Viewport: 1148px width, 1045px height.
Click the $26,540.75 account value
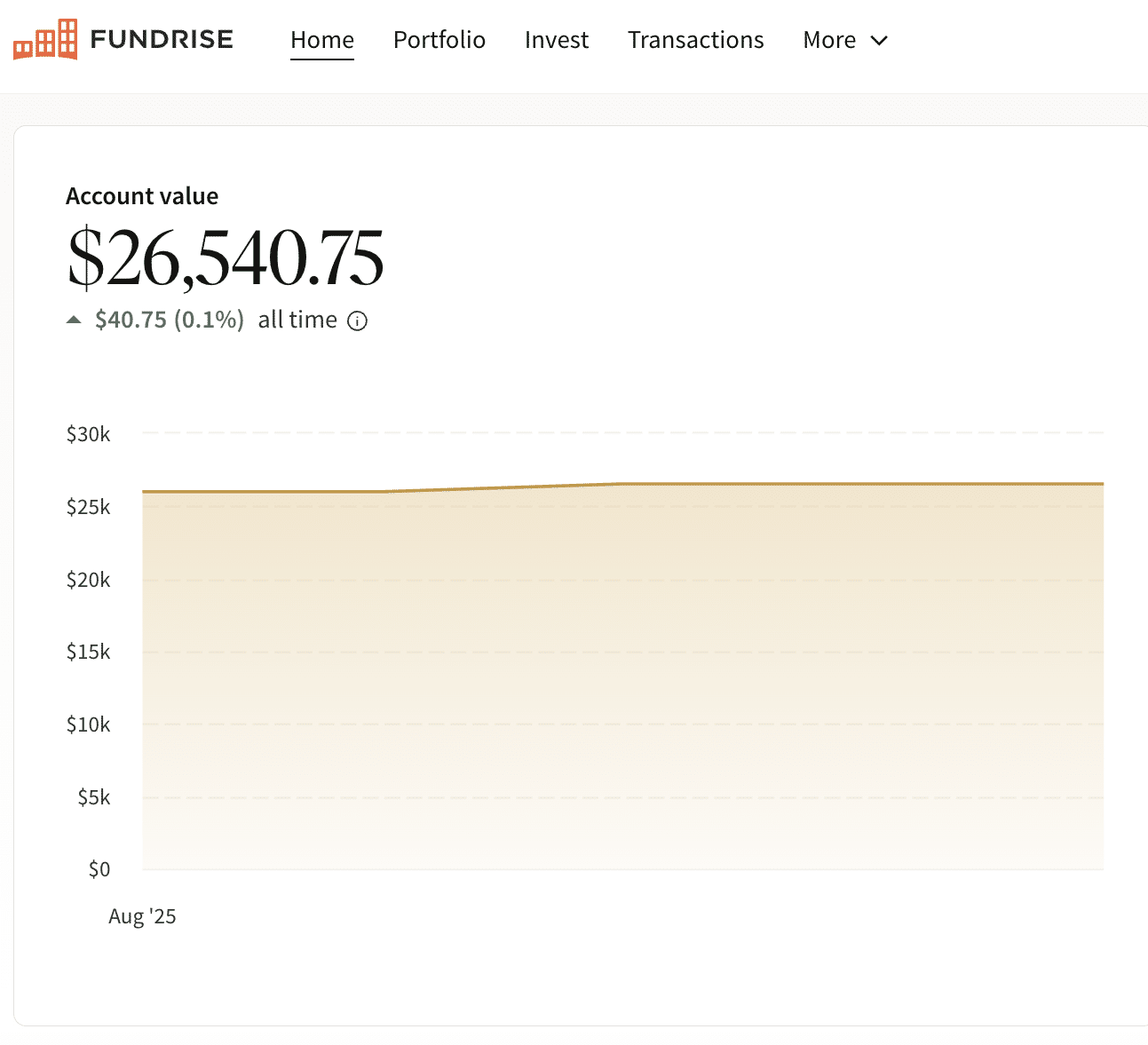coord(226,257)
